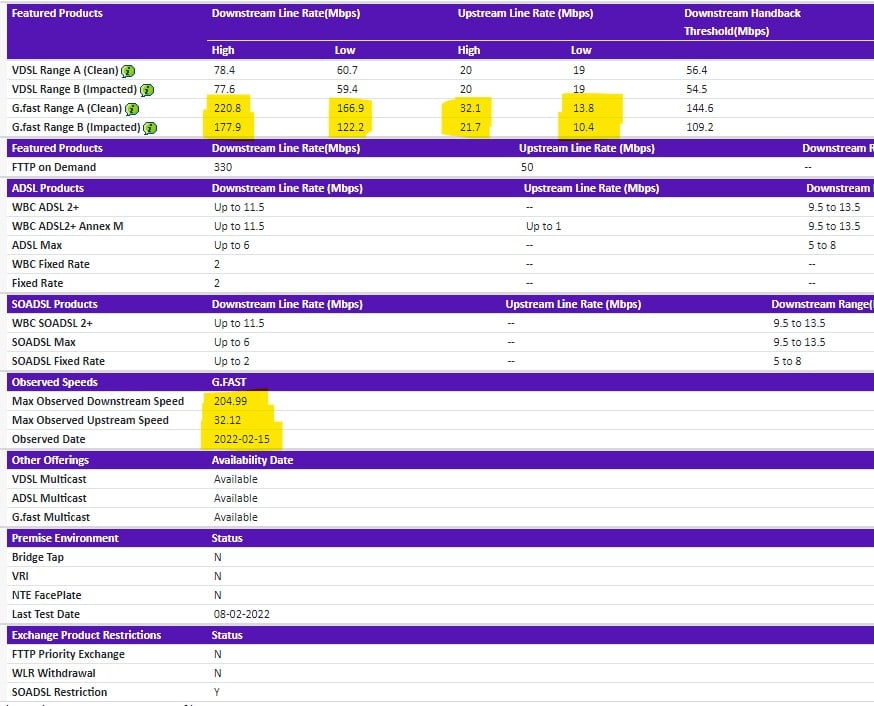Click the Featured Products header at top
This screenshot has height=706, width=874.
(57, 14)
